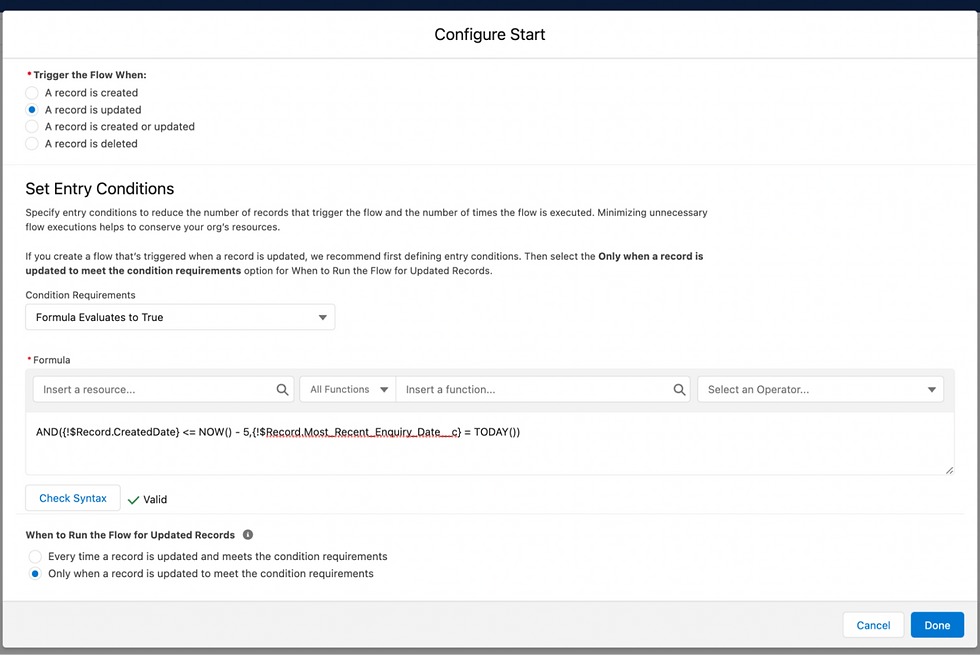Click the green Valid checkmark icon

coord(133,500)
